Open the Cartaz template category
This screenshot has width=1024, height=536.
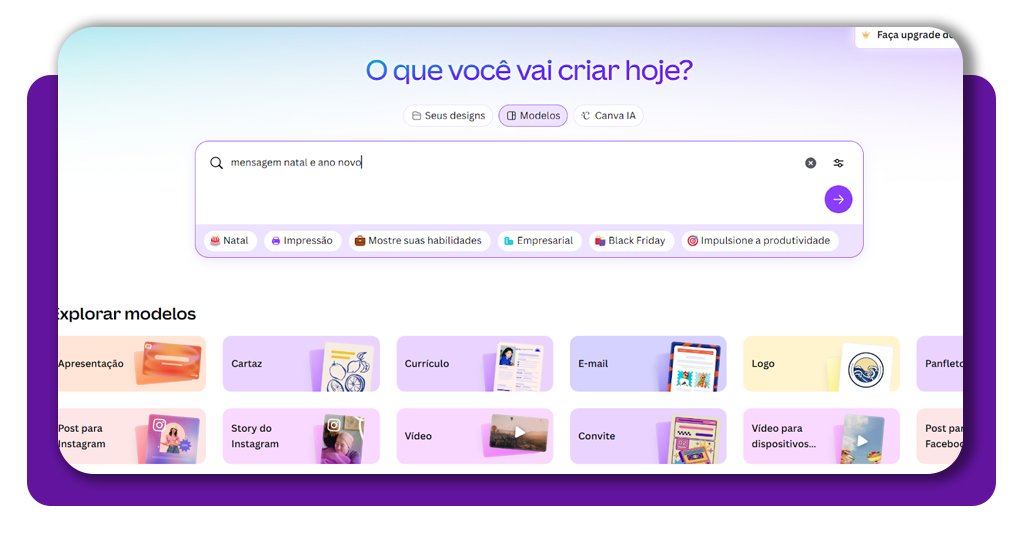pos(300,364)
